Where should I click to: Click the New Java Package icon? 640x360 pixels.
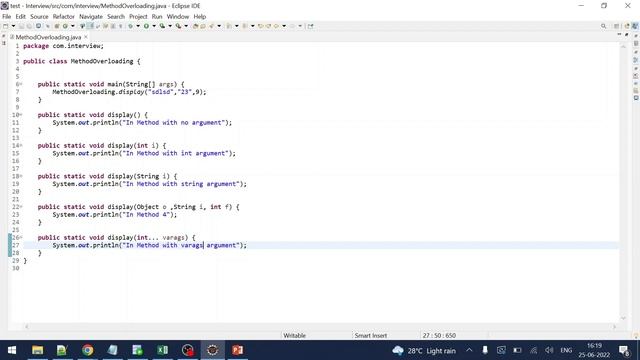coord(57,26)
